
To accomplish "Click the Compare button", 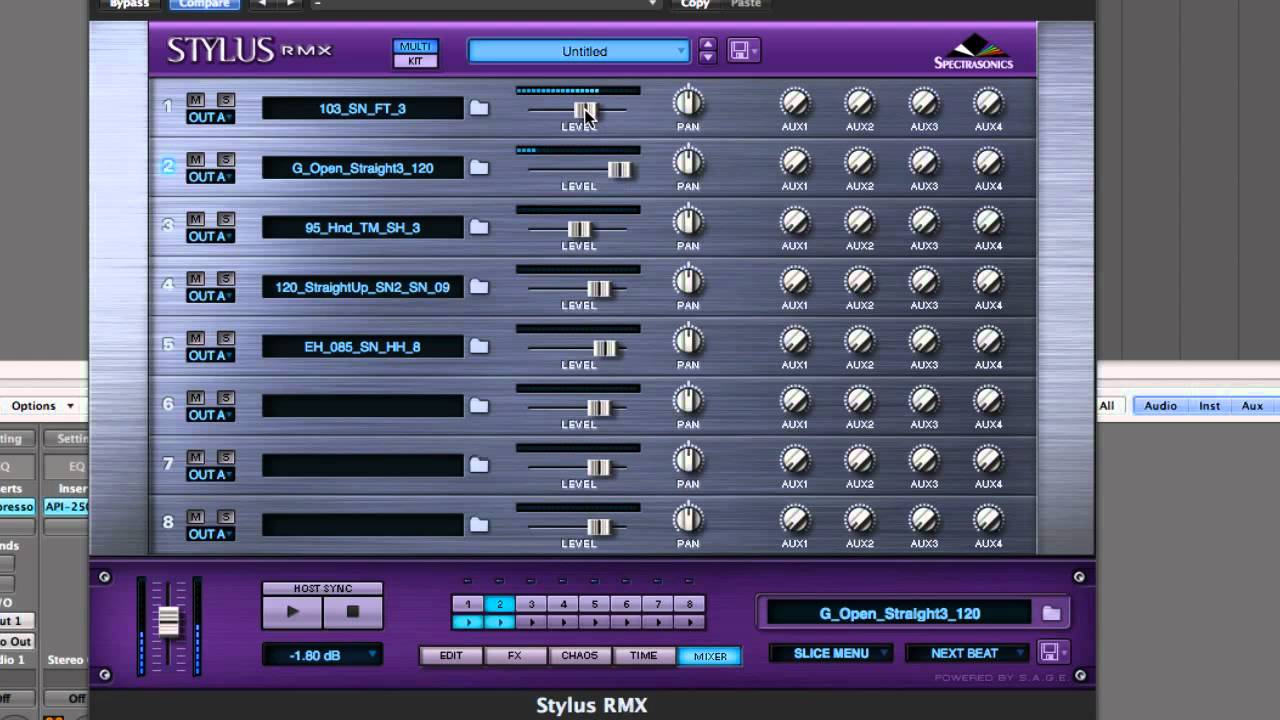I will coord(204,4).
